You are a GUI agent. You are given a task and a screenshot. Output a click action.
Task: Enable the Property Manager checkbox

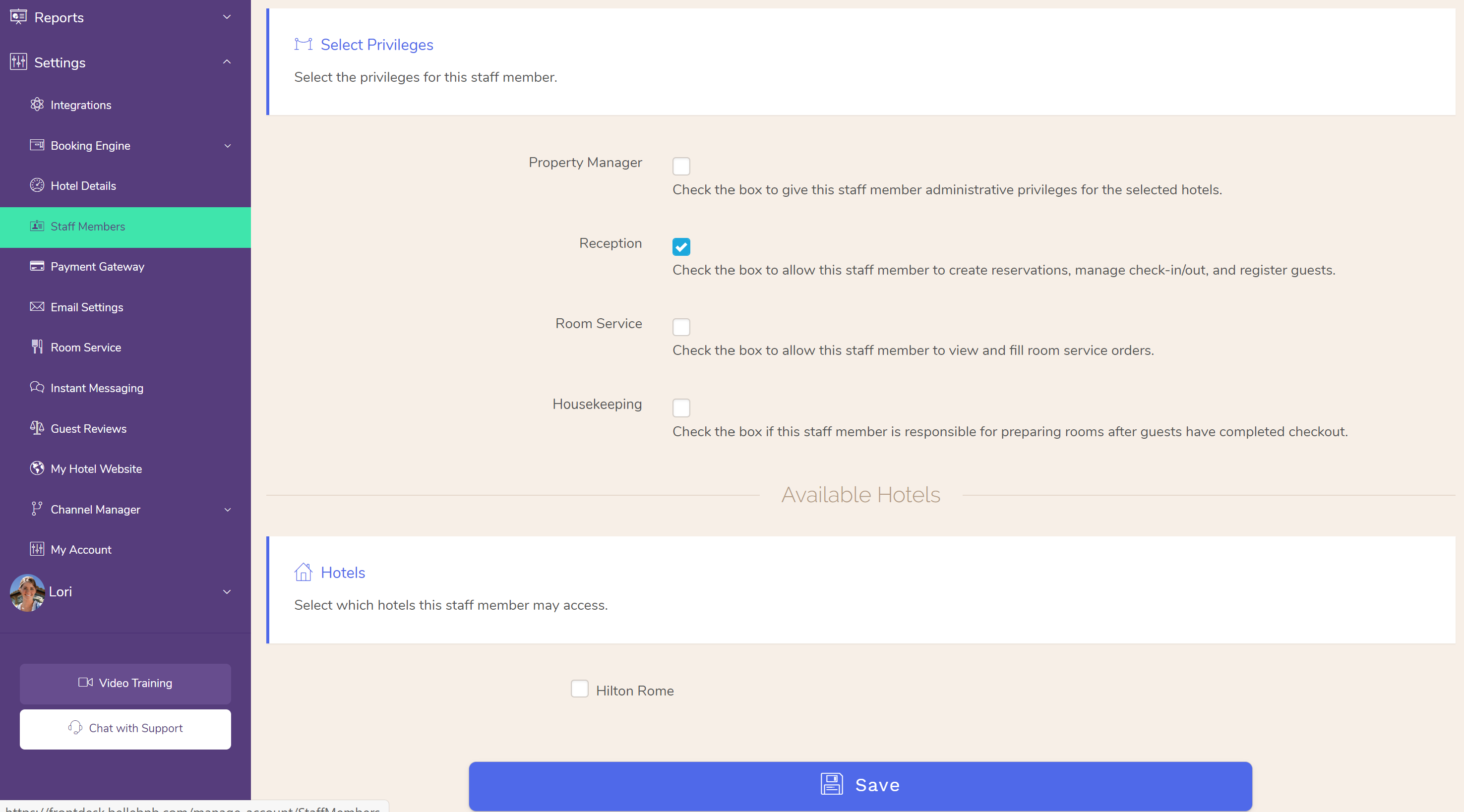pyautogui.click(x=682, y=164)
